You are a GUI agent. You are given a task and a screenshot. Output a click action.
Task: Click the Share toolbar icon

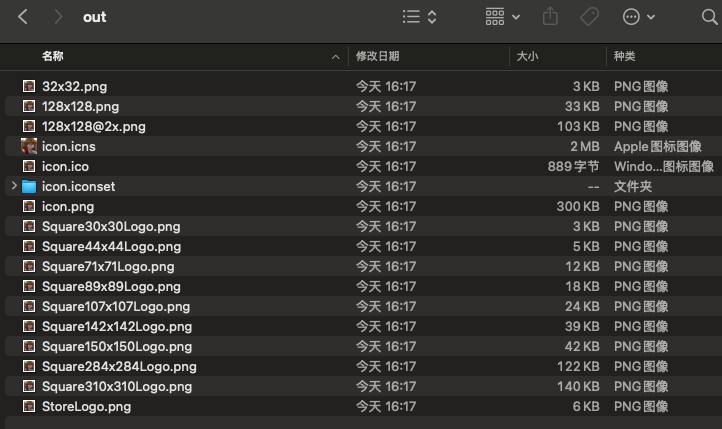tap(550, 17)
